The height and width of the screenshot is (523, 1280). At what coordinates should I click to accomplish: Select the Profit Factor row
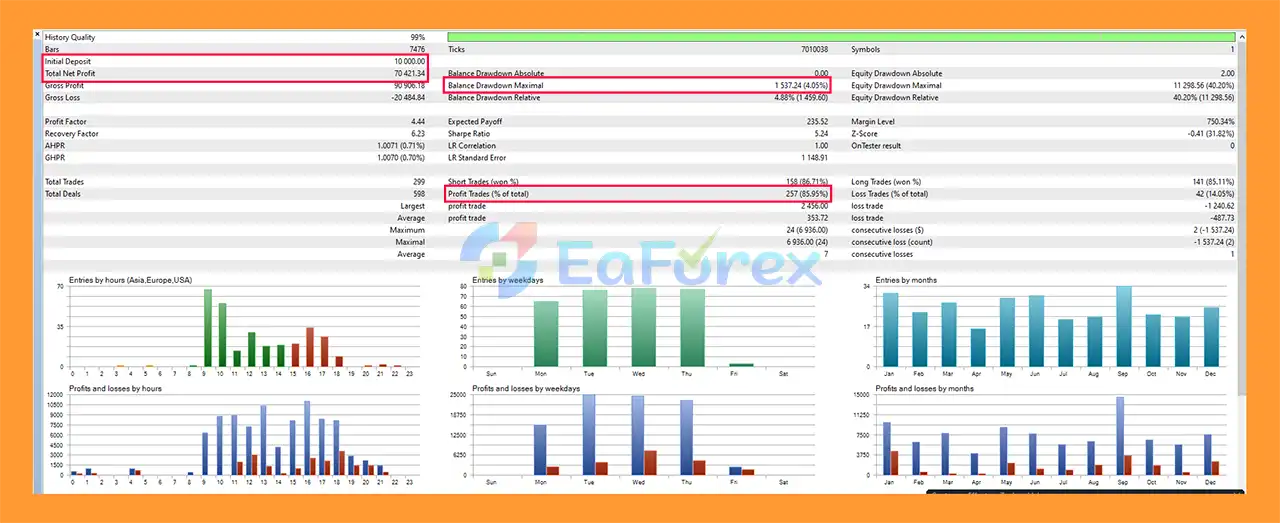coord(235,122)
